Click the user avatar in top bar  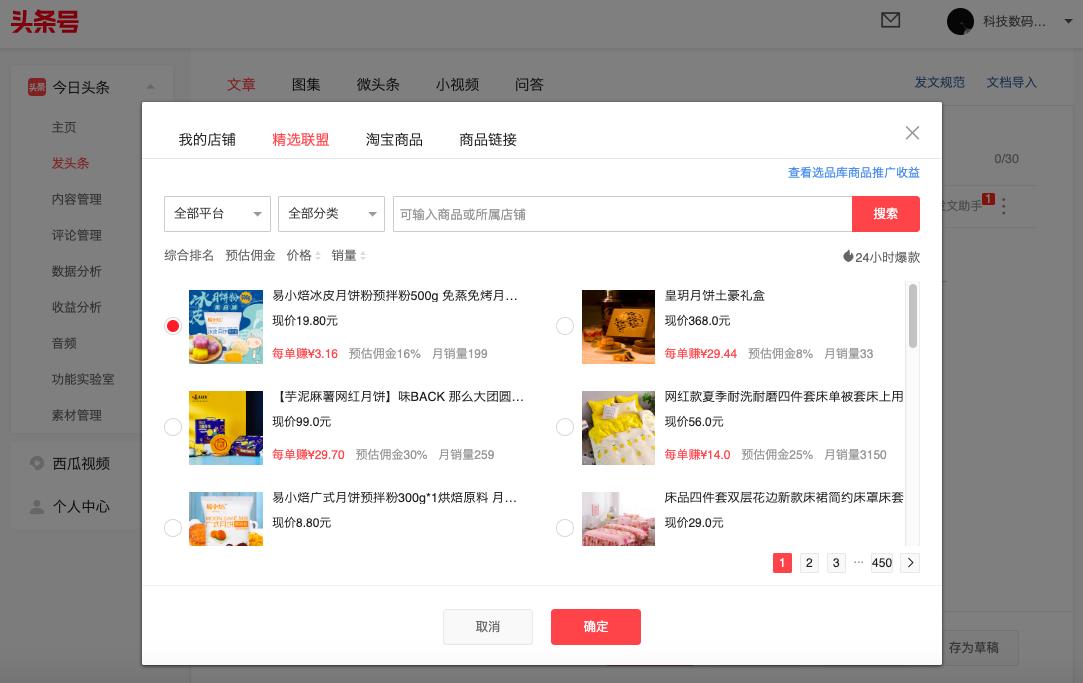[960, 21]
